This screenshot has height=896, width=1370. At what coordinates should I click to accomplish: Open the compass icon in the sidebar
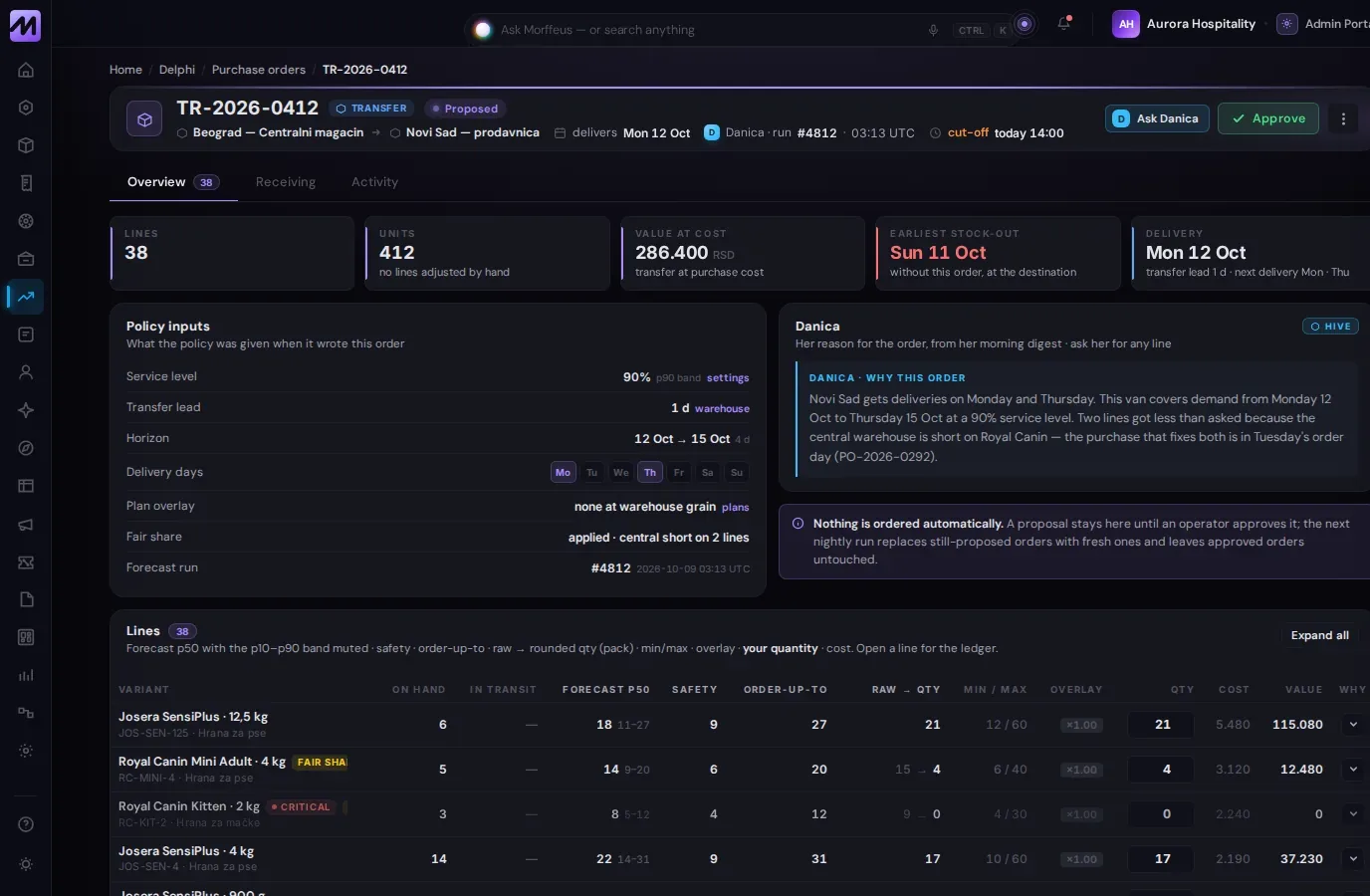26,448
